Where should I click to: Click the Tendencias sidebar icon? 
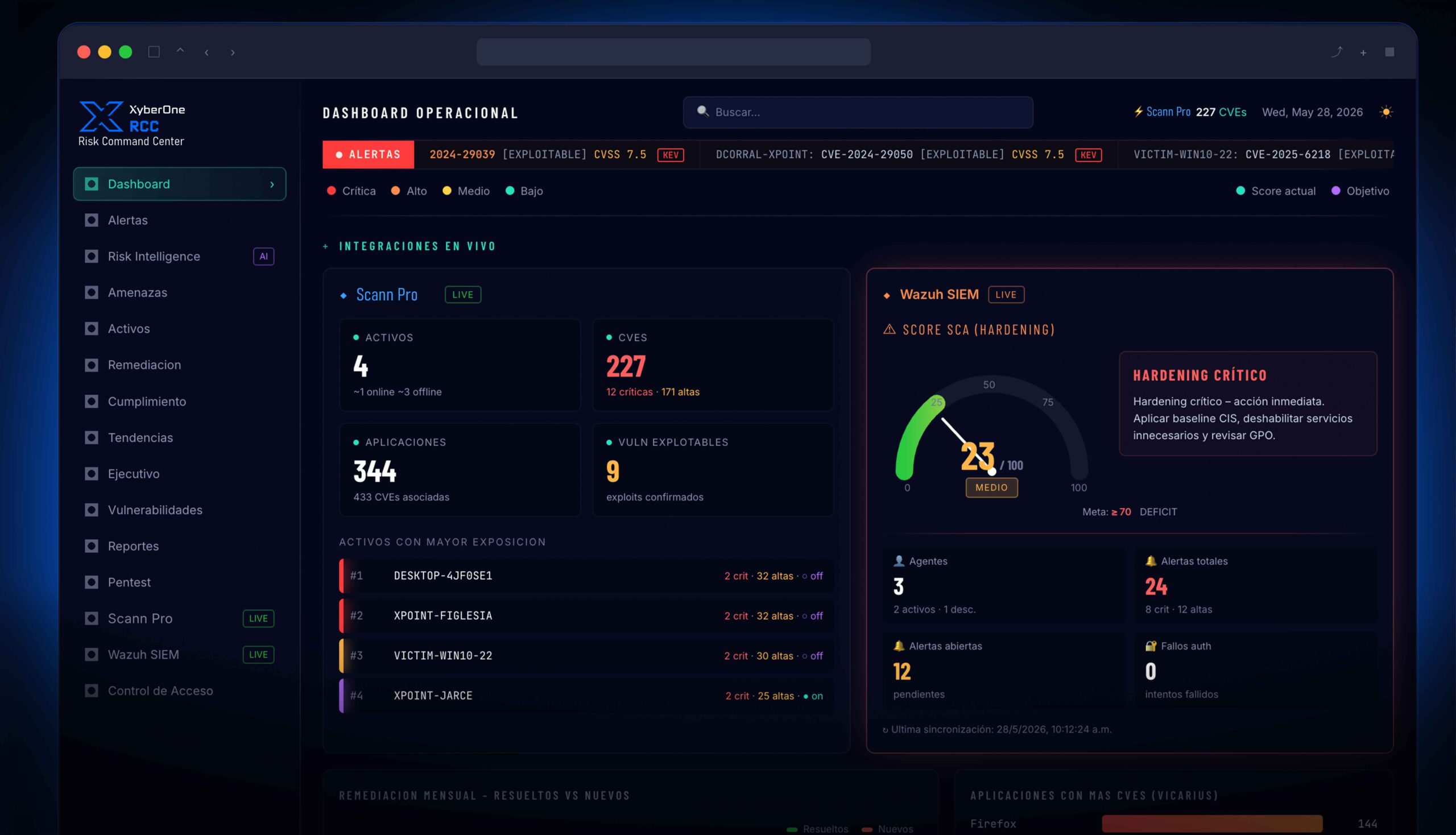click(x=91, y=437)
